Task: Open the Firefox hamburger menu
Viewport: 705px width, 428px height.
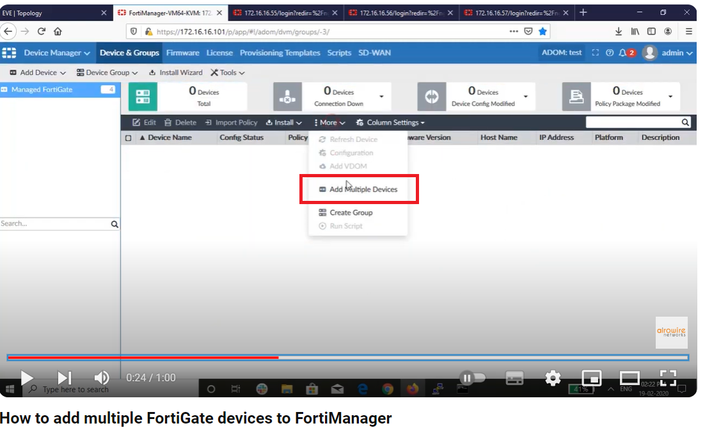Action: pyautogui.click(x=689, y=31)
